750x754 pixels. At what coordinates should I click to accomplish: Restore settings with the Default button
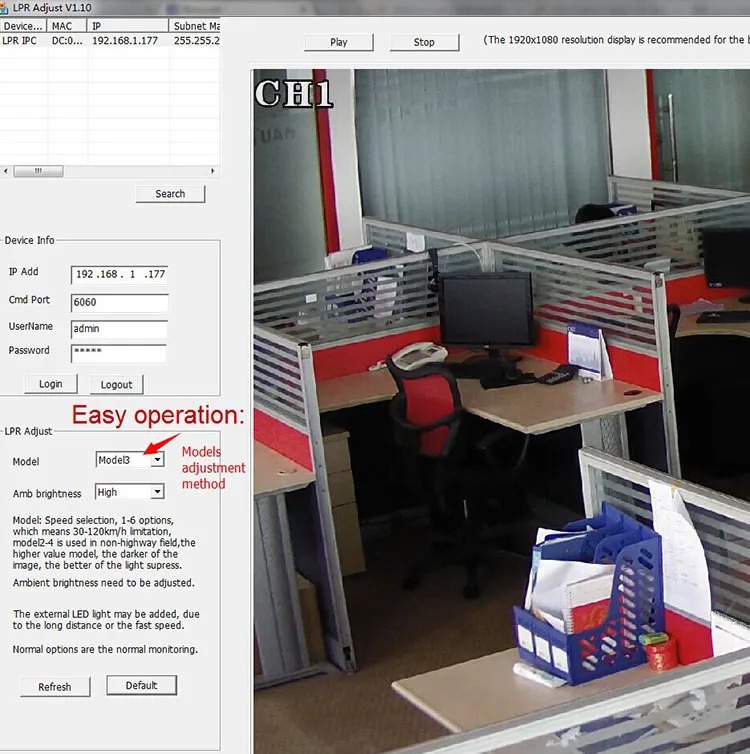141,685
